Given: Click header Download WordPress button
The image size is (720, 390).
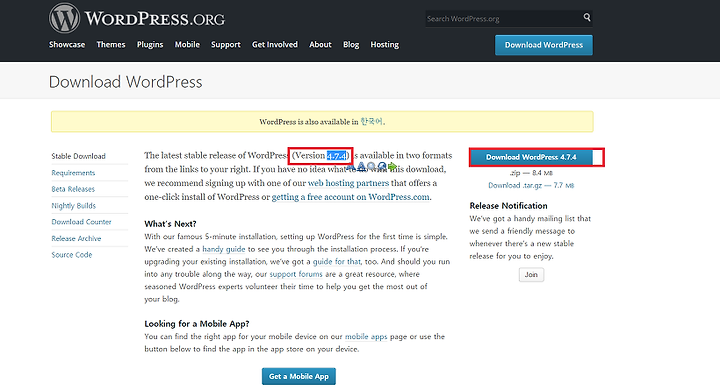Looking at the screenshot, I should coord(544,45).
